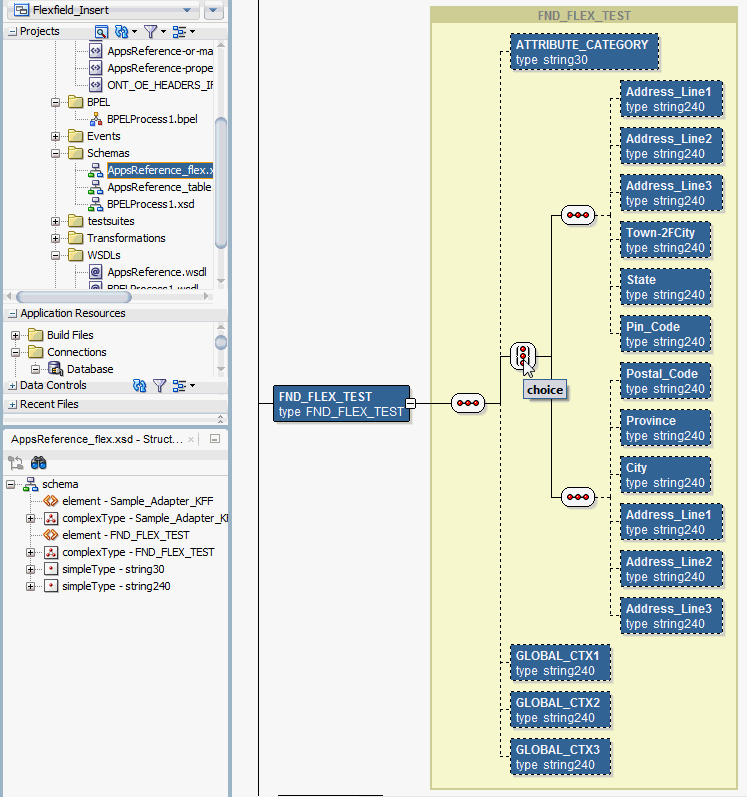Collapse the FND_FLEX_TEST node minus toggle
747x797 pixels.
point(411,403)
